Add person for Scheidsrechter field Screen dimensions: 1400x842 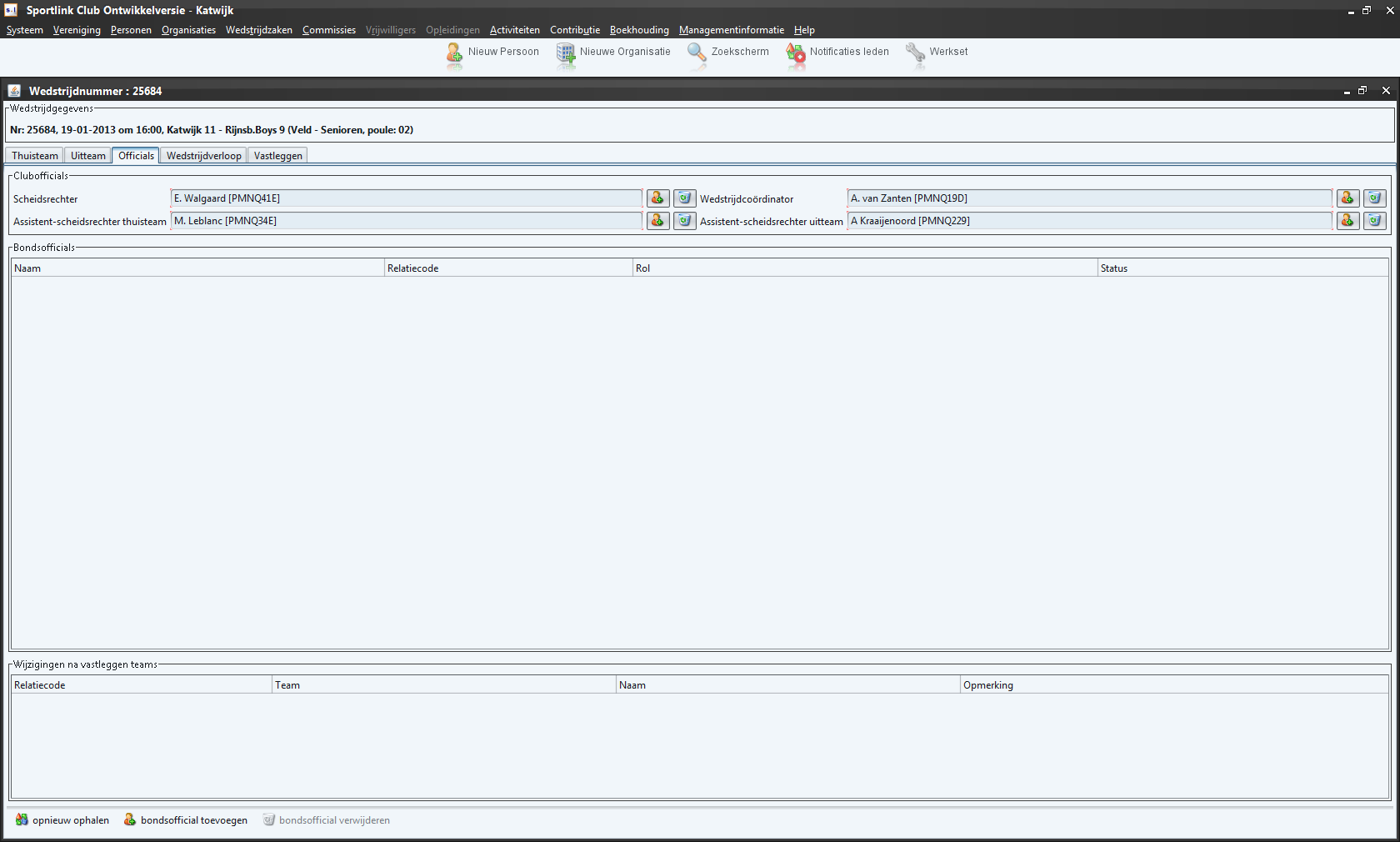click(658, 198)
